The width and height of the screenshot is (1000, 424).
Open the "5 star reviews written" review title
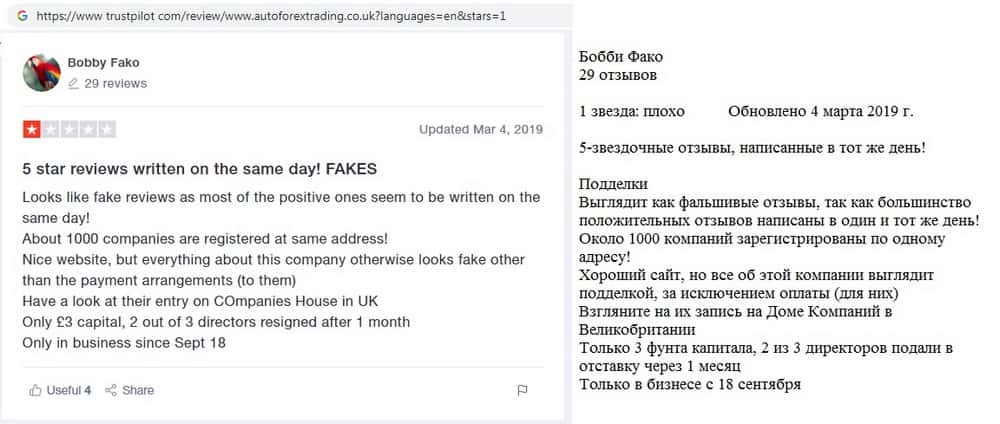(199, 169)
